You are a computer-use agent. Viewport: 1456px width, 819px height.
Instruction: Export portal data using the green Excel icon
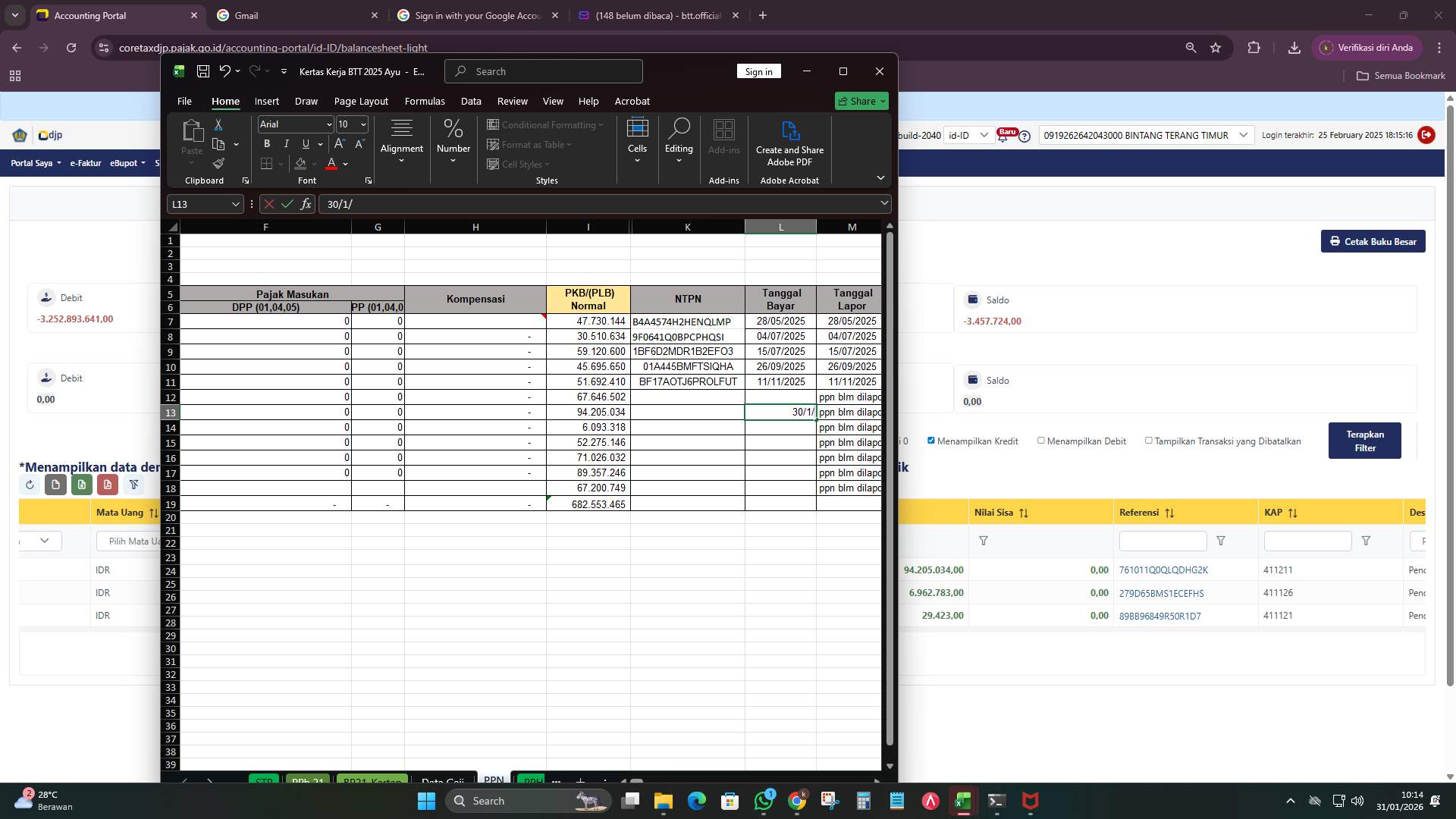(82, 485)
